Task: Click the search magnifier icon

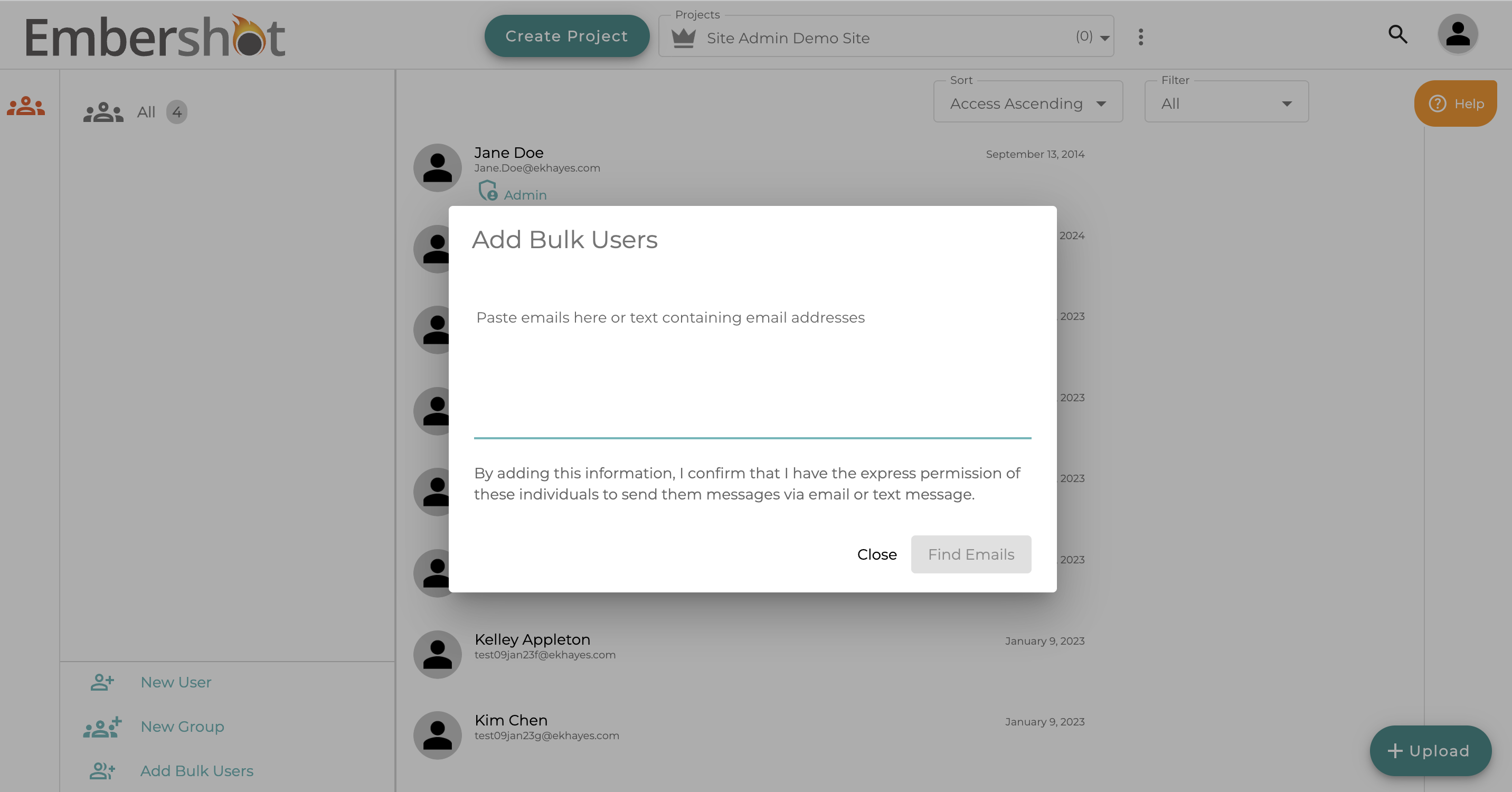Action: coord(1397,35)
